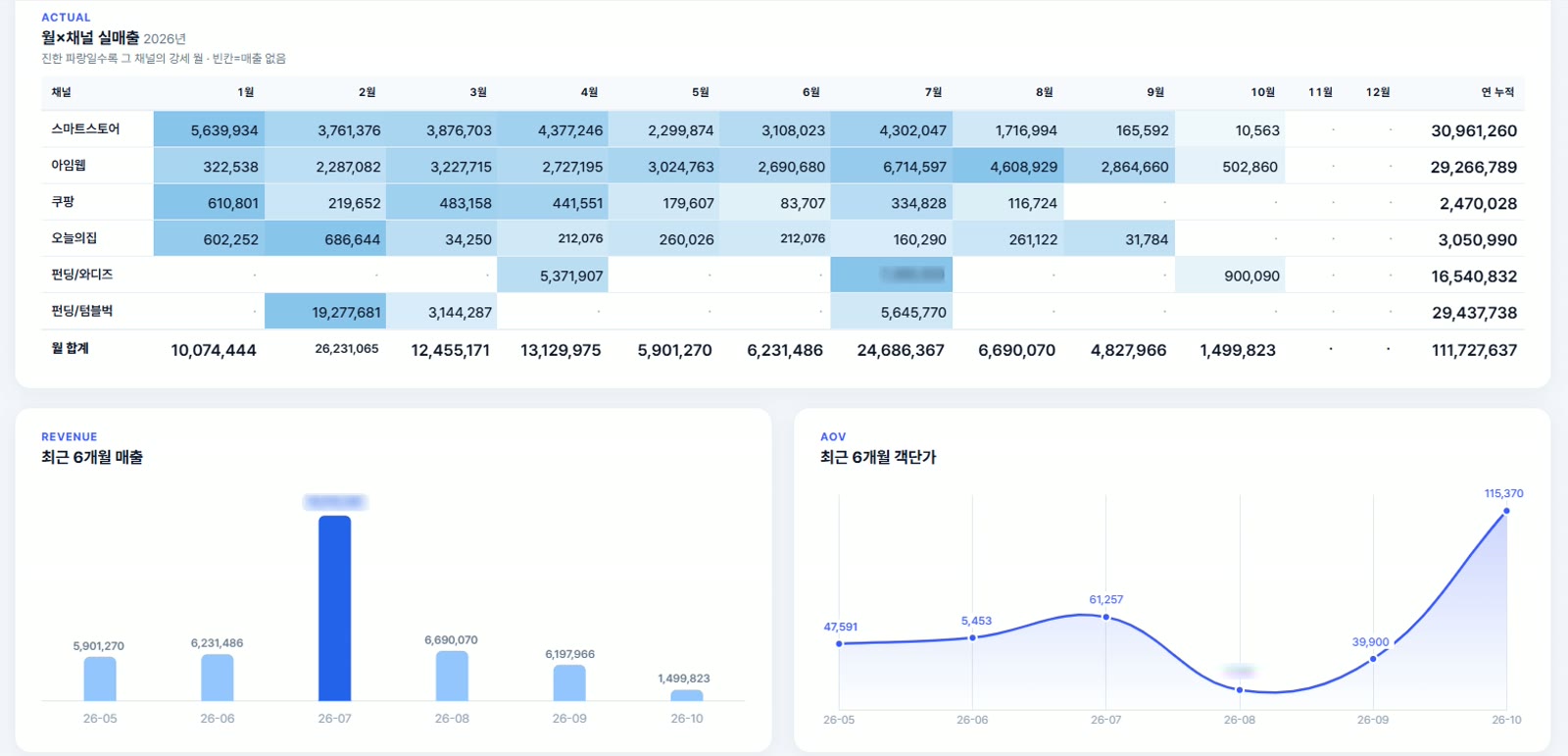Select the 연 누적 column header

1497,92
